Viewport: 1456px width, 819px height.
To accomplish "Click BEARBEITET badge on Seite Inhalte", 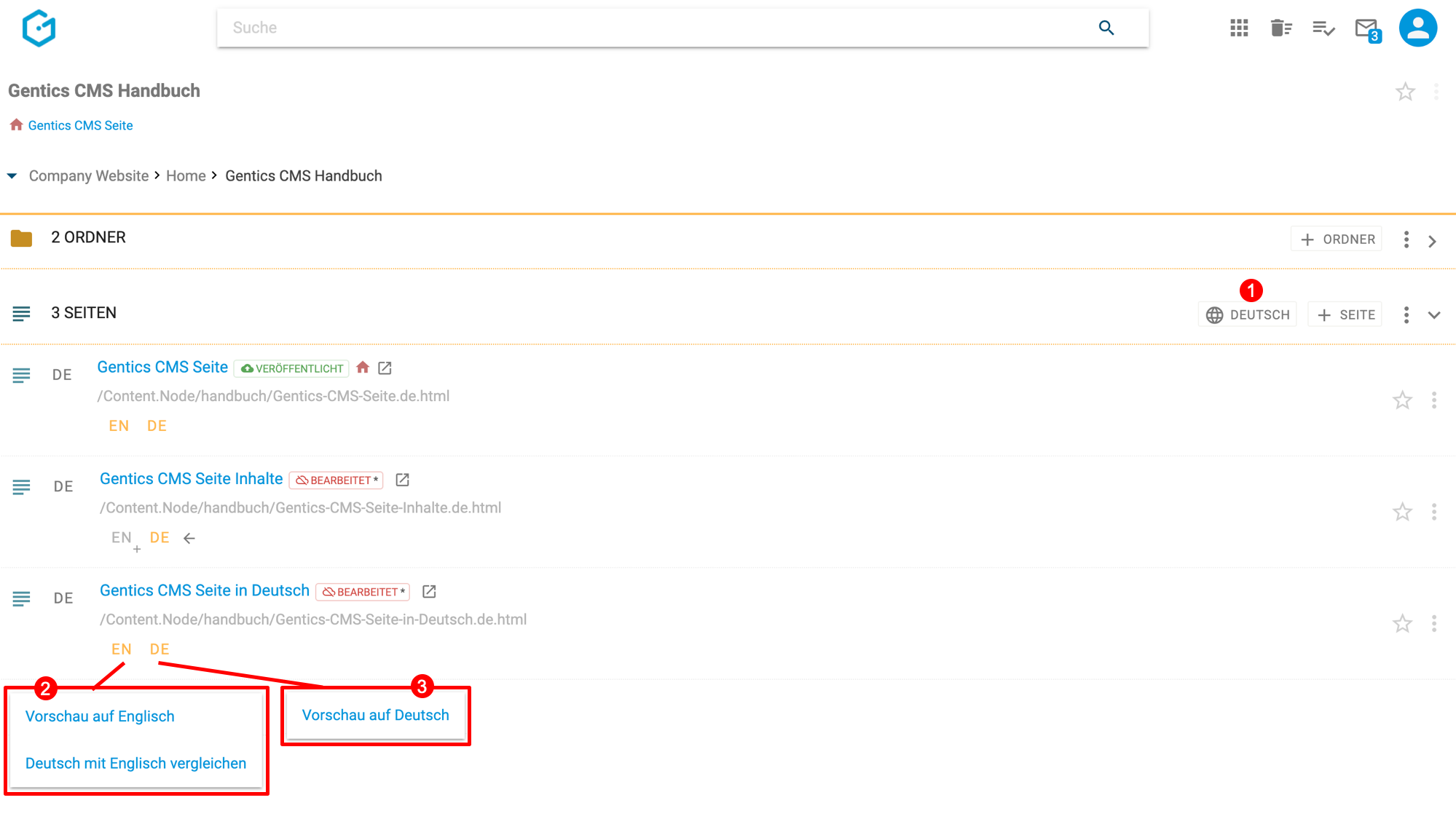I will 337,480.
